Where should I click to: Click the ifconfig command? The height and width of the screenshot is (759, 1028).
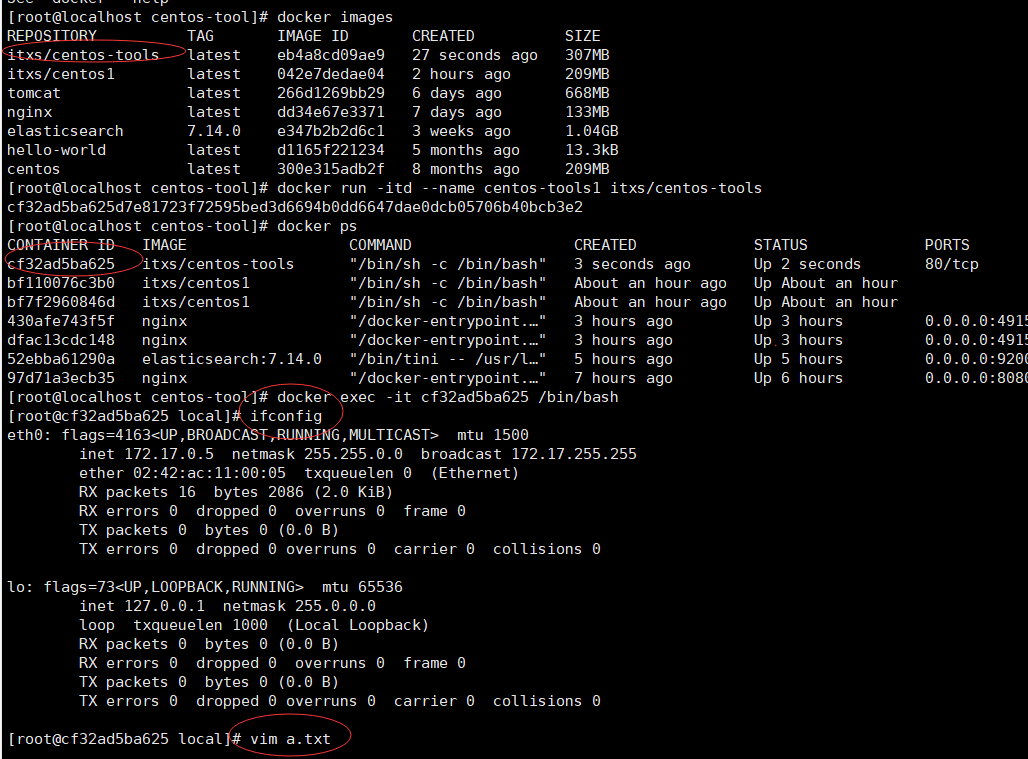[286, 416]
